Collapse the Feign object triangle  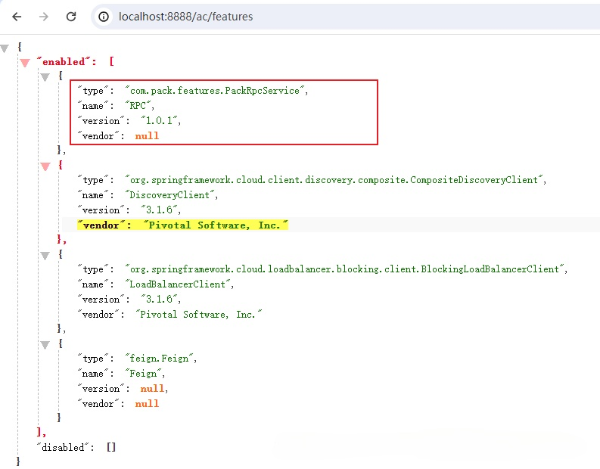(45, 345)
